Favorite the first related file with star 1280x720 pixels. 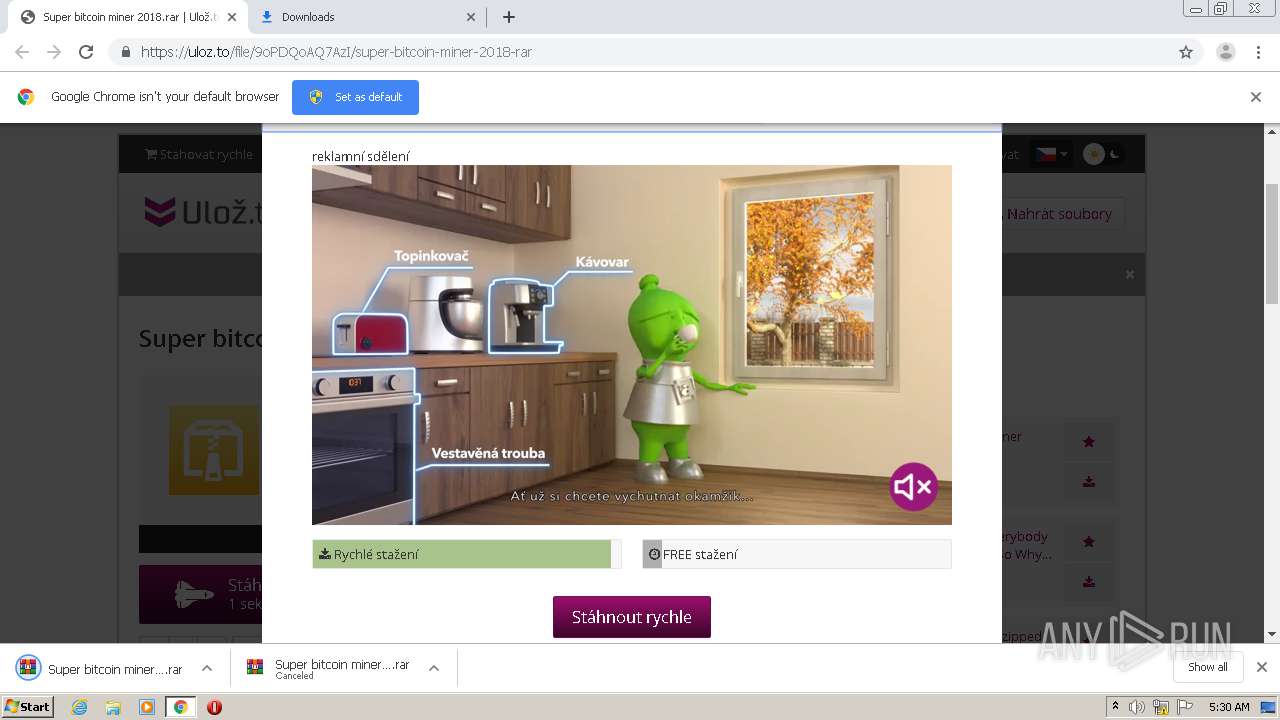[x=1089, y=441]
